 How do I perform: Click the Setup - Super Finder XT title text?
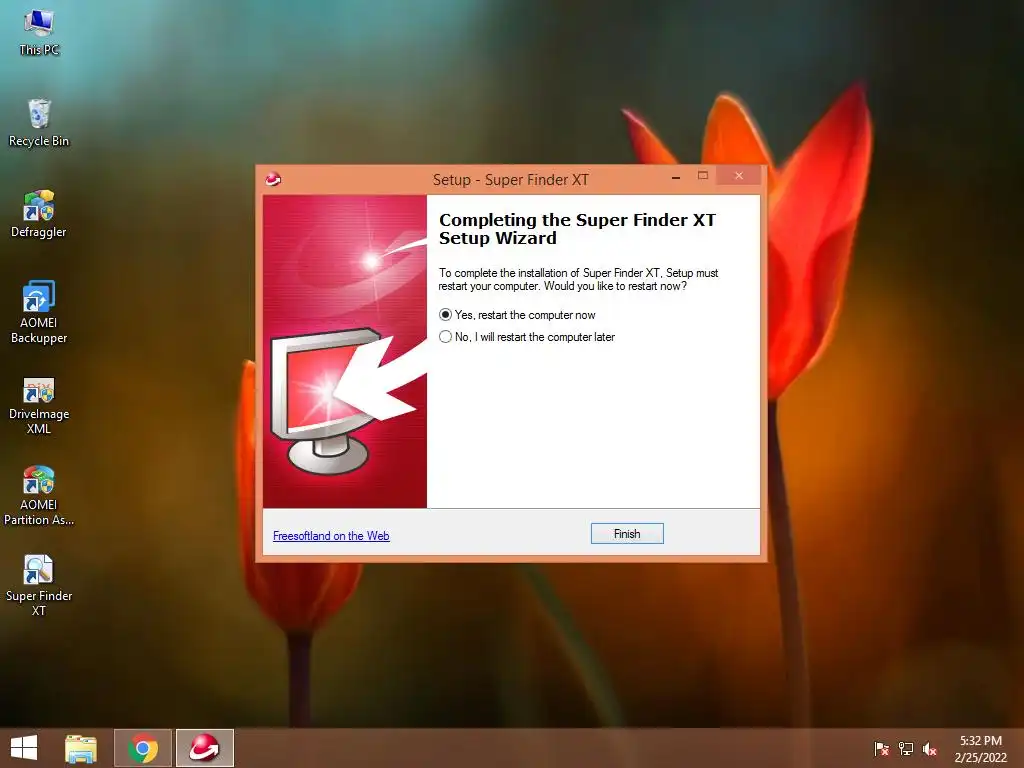point(511,180)
